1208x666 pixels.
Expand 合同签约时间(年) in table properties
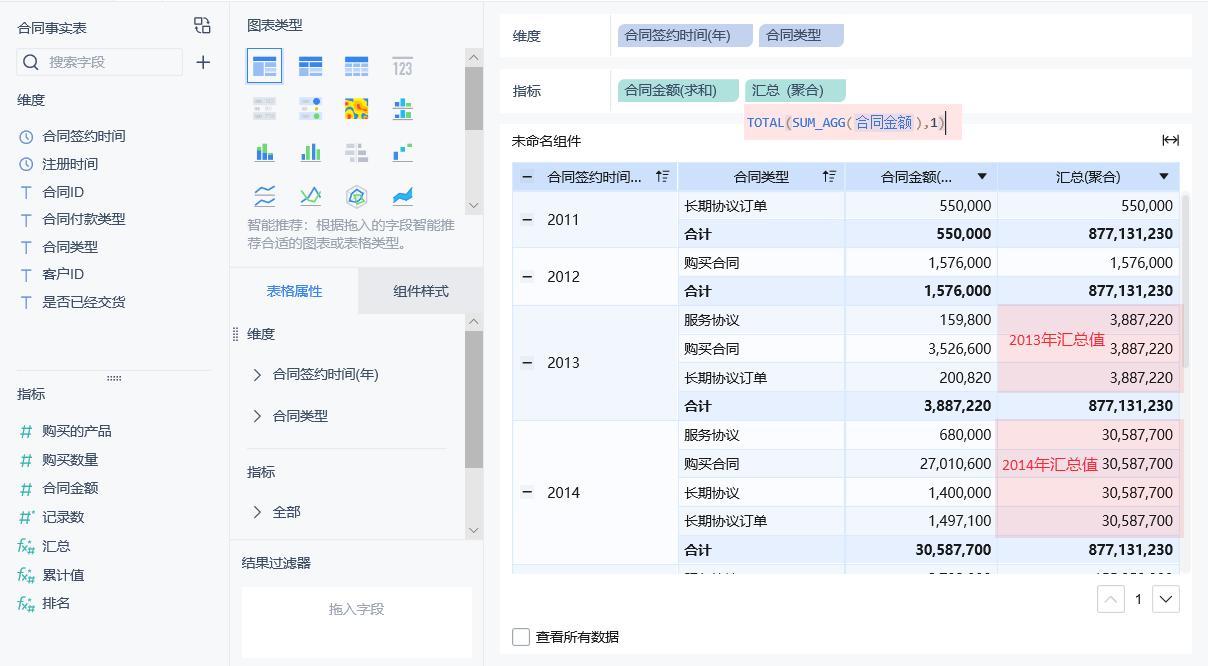pyautogui.click(x=257, y=375)
